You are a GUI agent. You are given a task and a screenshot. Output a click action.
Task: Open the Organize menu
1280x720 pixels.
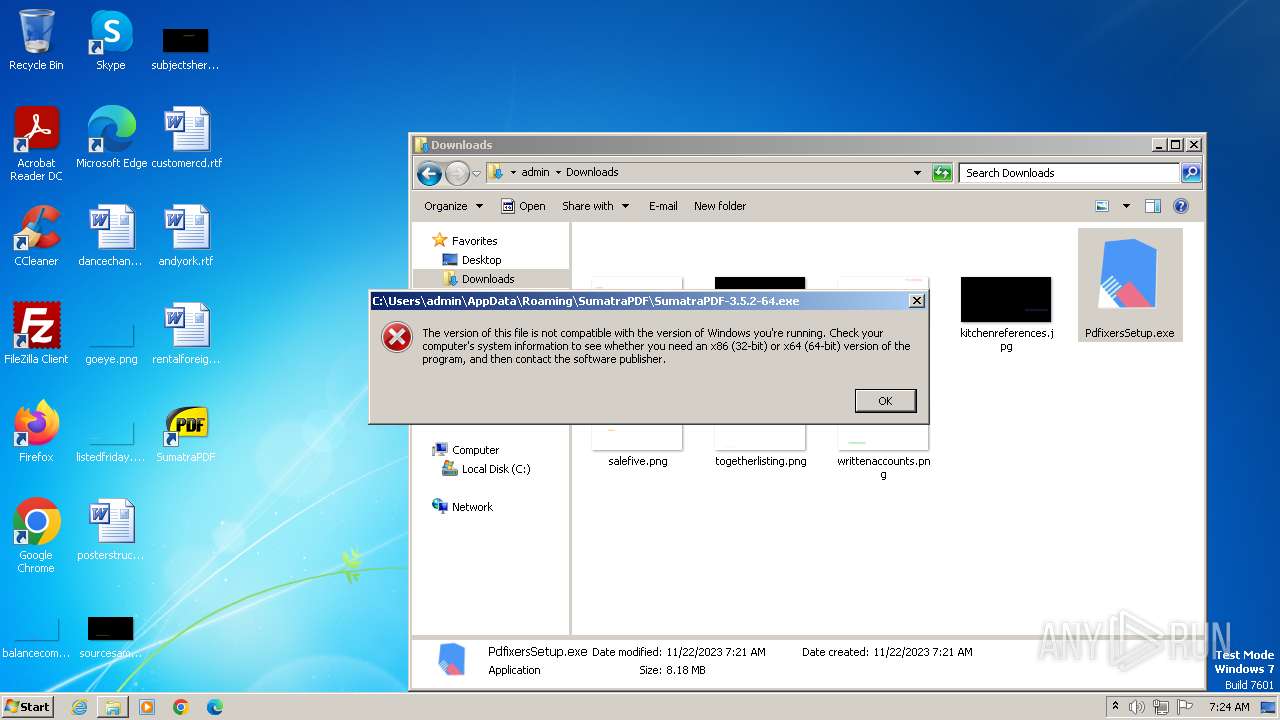[453, 206]
